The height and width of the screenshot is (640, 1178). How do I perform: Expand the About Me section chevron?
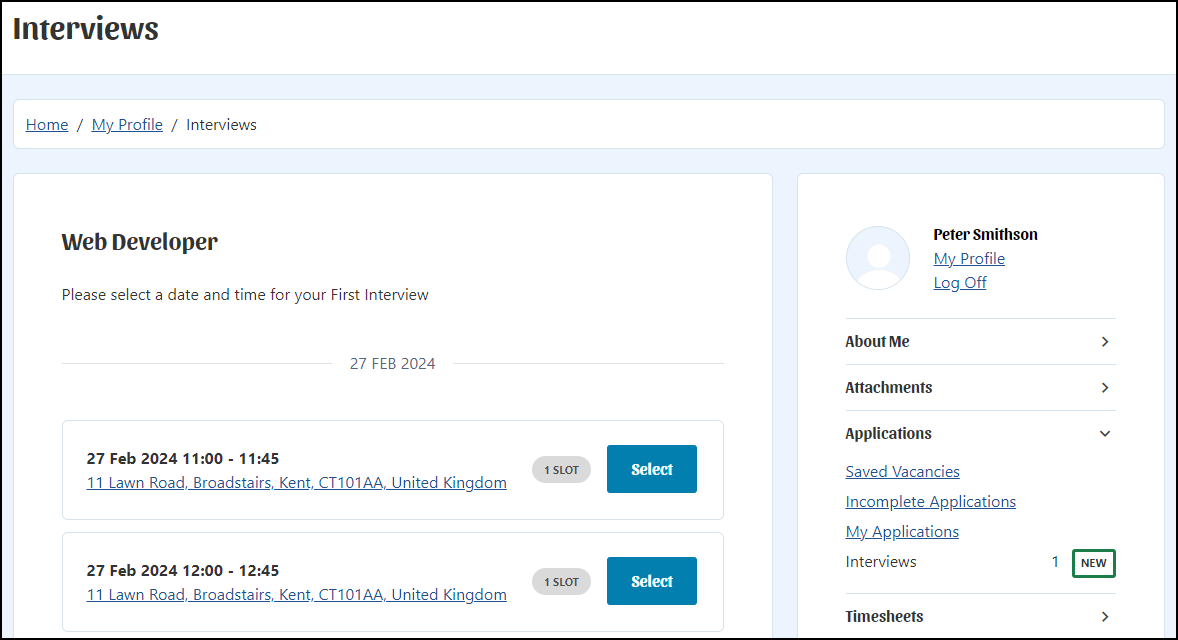(1104, 342)
